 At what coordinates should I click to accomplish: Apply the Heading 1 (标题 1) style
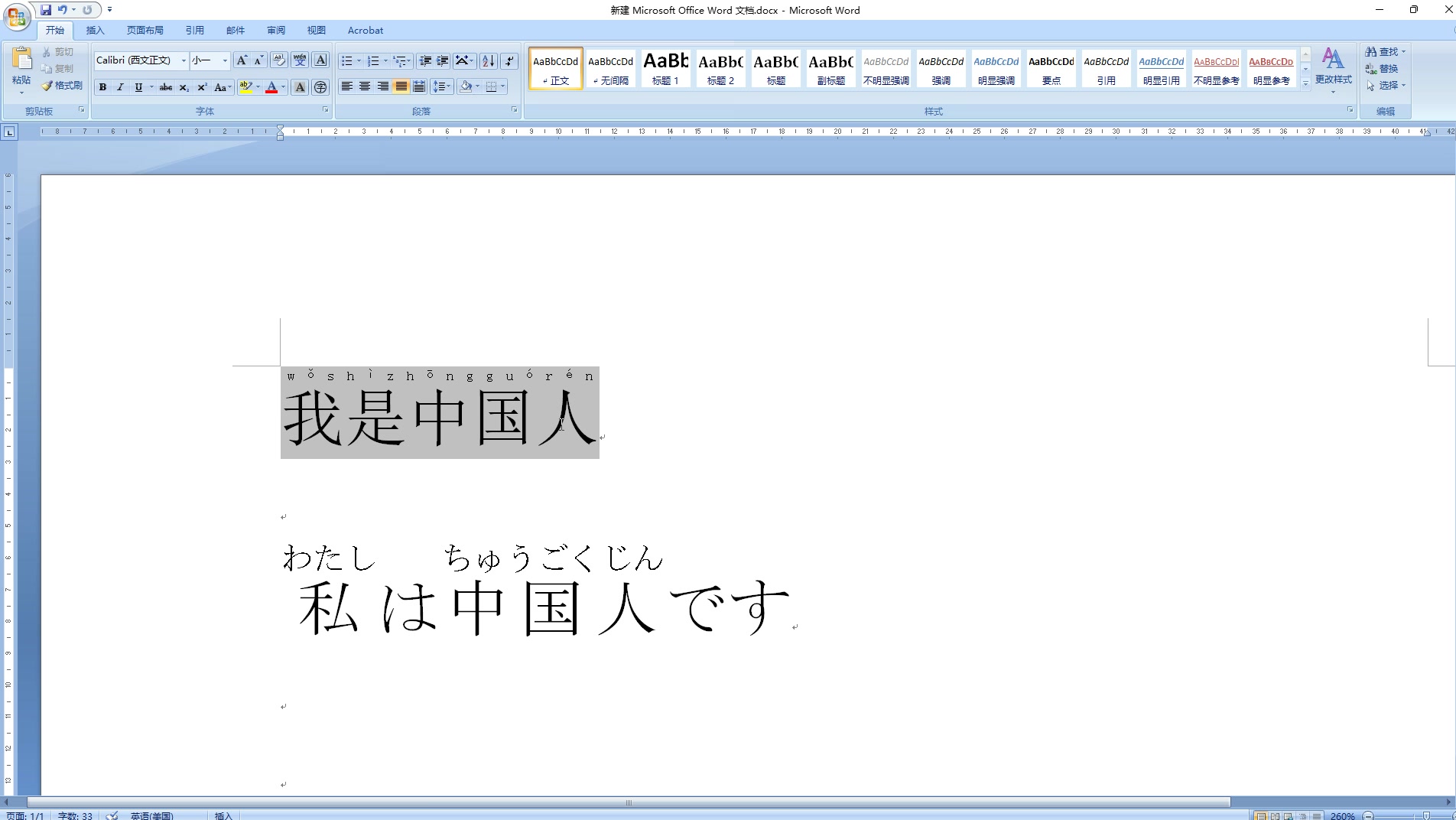[x=665, y=69]
